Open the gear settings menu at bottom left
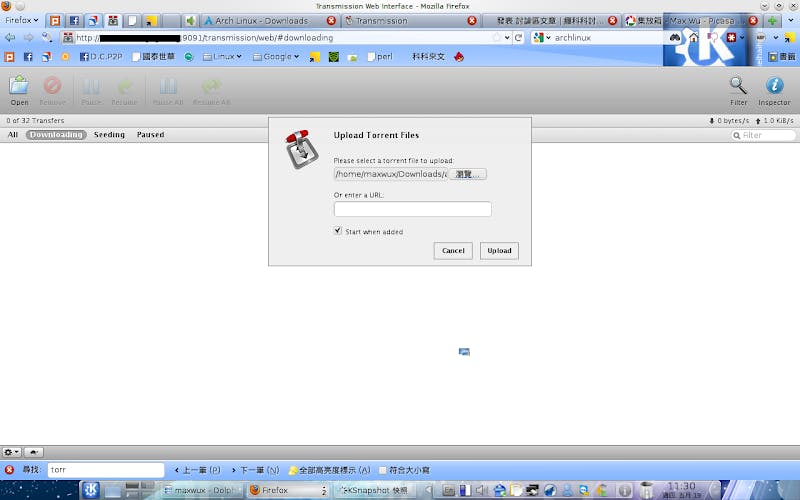This screenshot has height=500, width=800. coord(11,453)
